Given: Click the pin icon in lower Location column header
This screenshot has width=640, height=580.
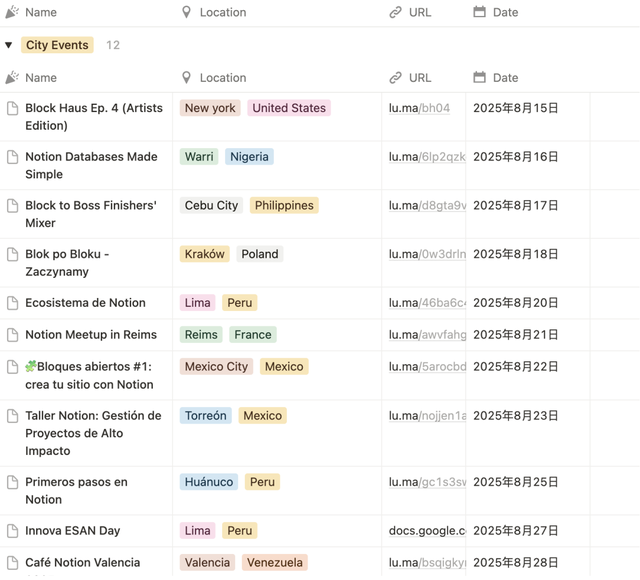Looking at the screenshot, I should [x=186, y=78].
